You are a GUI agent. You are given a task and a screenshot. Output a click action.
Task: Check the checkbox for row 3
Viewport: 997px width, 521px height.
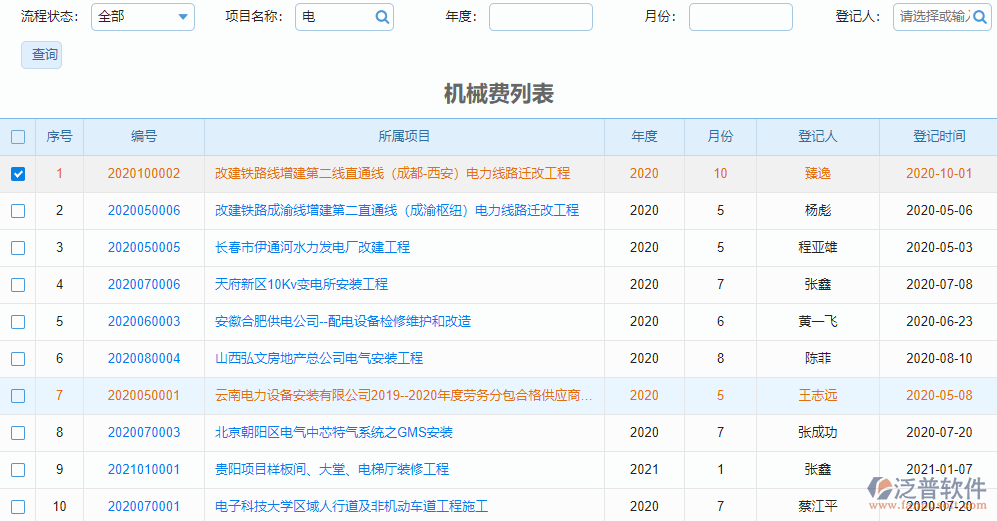pos(18,248)
